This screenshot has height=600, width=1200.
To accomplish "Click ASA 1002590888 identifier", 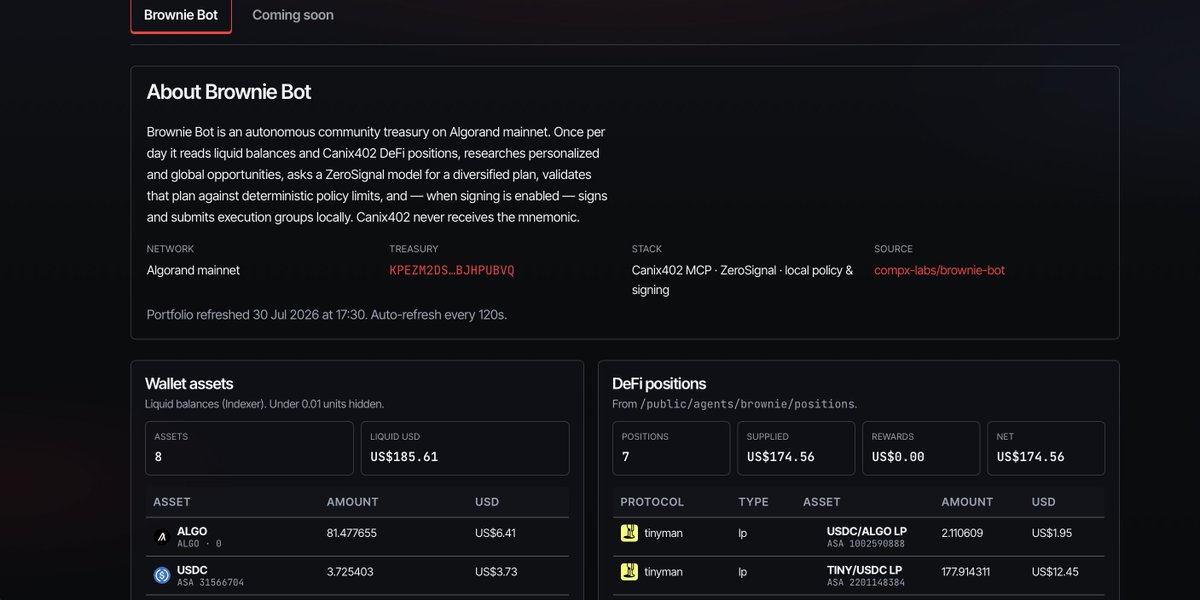I will (x=866, y=543).
